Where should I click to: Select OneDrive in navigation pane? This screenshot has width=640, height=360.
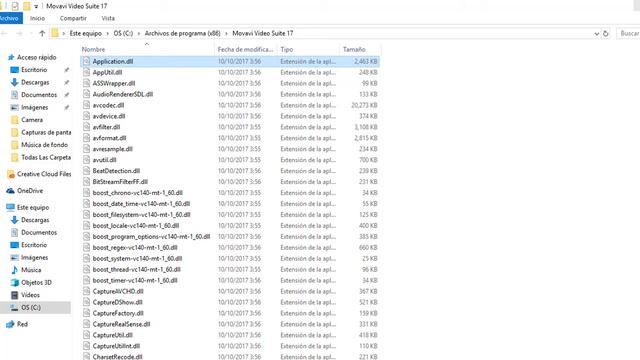tap(29, 191)
